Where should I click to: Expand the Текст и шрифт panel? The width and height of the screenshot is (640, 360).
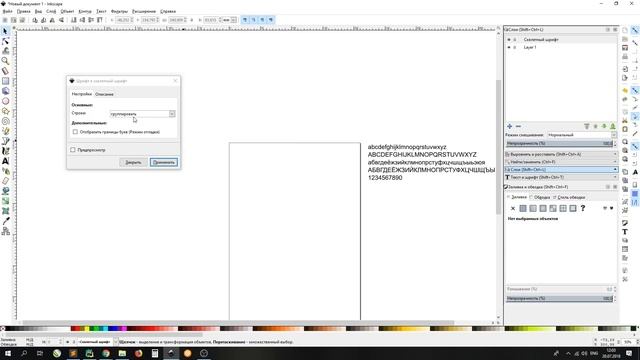coord(561,177)
